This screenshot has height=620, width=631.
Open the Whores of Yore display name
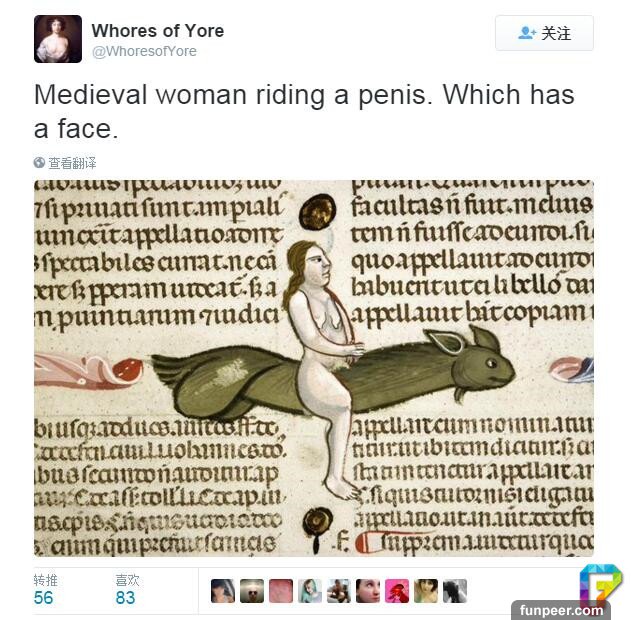pos(157,31)
